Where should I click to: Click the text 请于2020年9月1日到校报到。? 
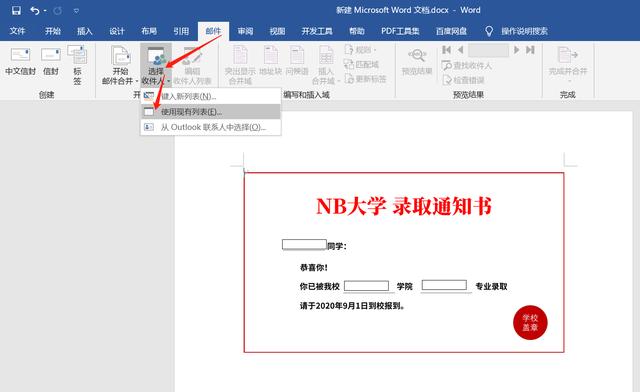353,305
